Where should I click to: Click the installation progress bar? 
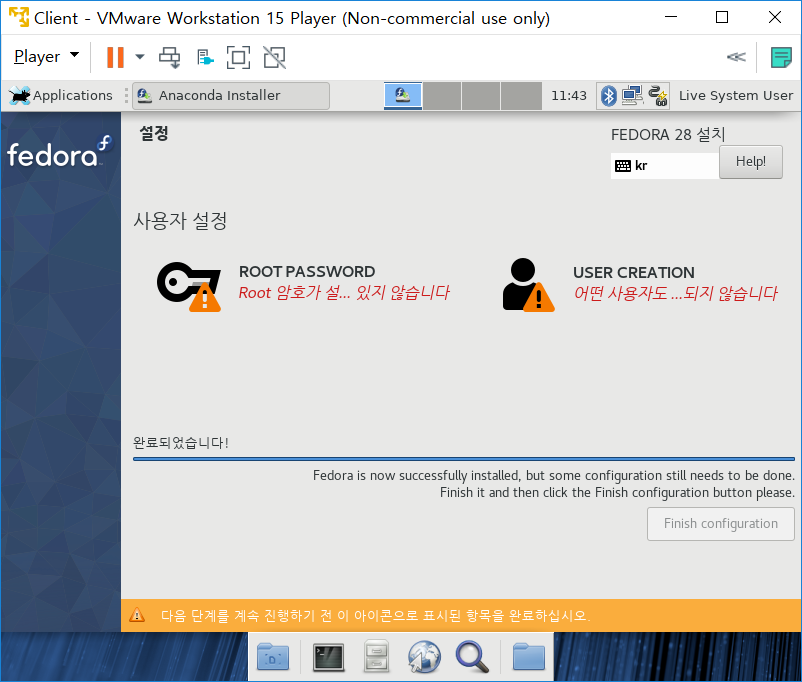click(x=463, y=459)
